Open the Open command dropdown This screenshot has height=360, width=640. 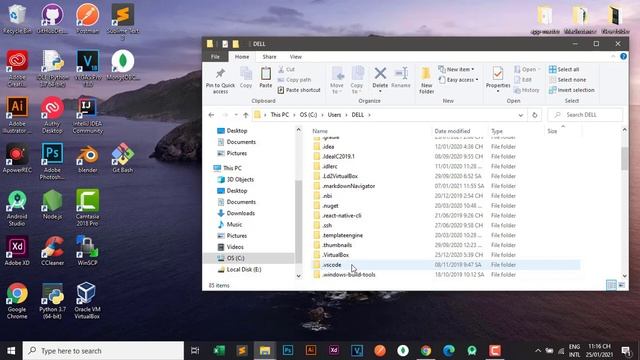click(x=527, y=69)
